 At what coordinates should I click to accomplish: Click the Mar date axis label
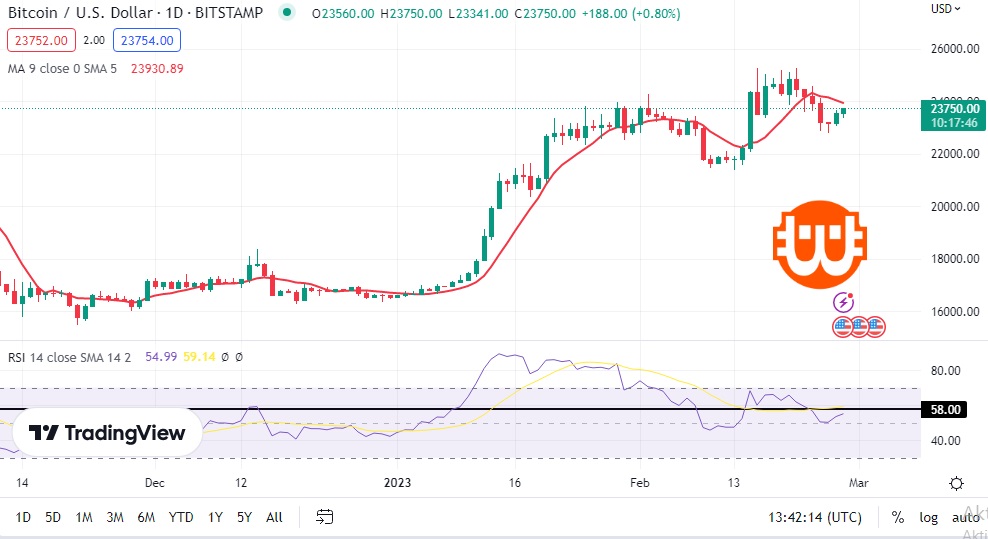point(858,483)
